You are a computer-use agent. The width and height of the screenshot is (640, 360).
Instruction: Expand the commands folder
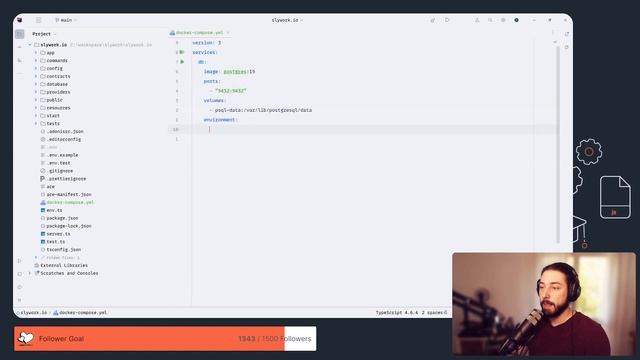click(x=36, y=60)
